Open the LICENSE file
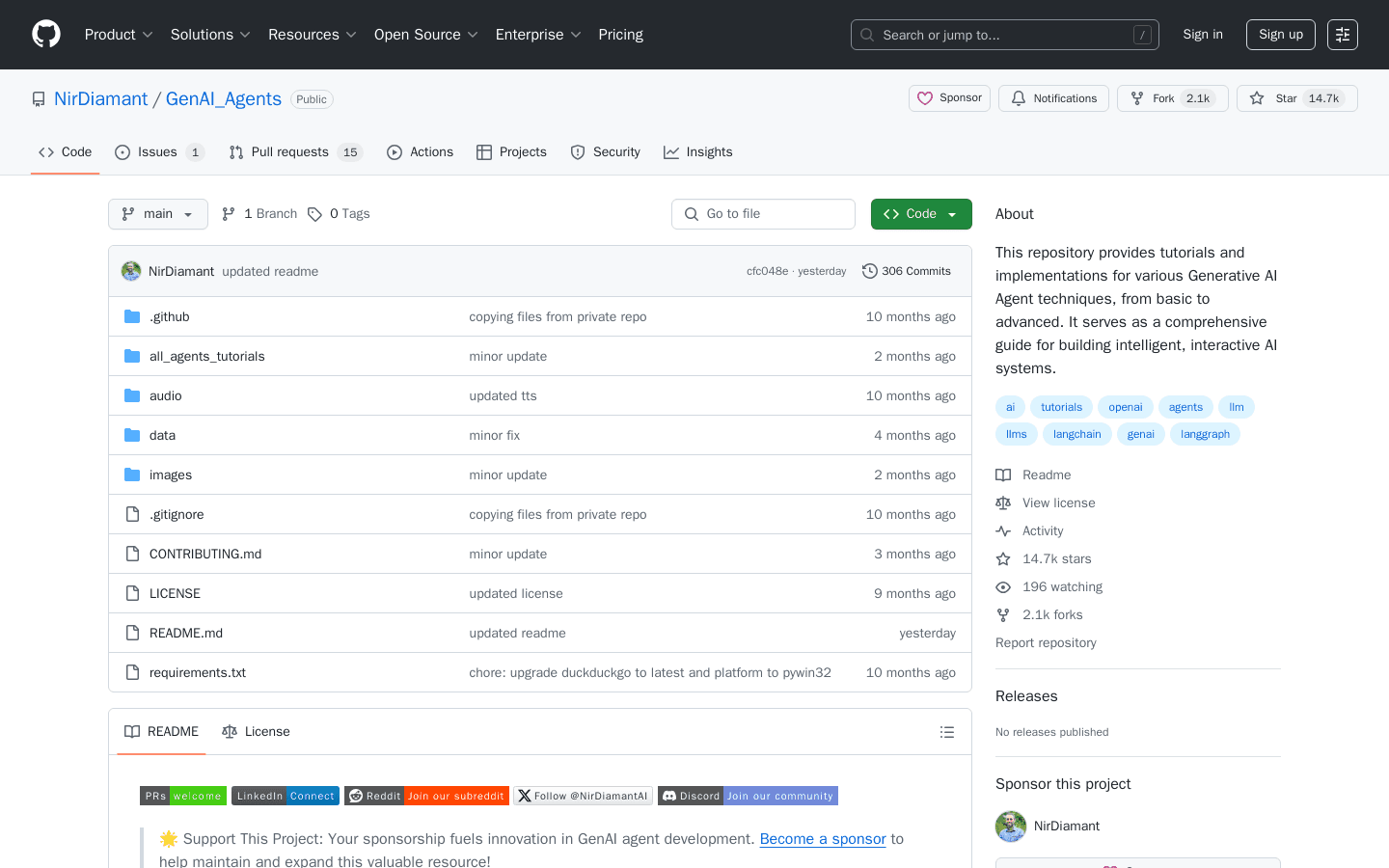 tap(175, 593)
